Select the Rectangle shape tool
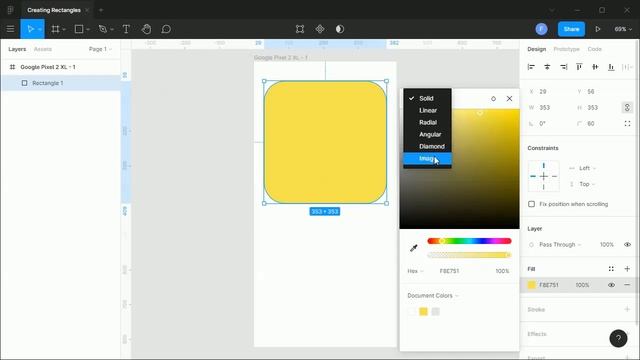This screenshot has height=360, width=640. tap(79, 29)
